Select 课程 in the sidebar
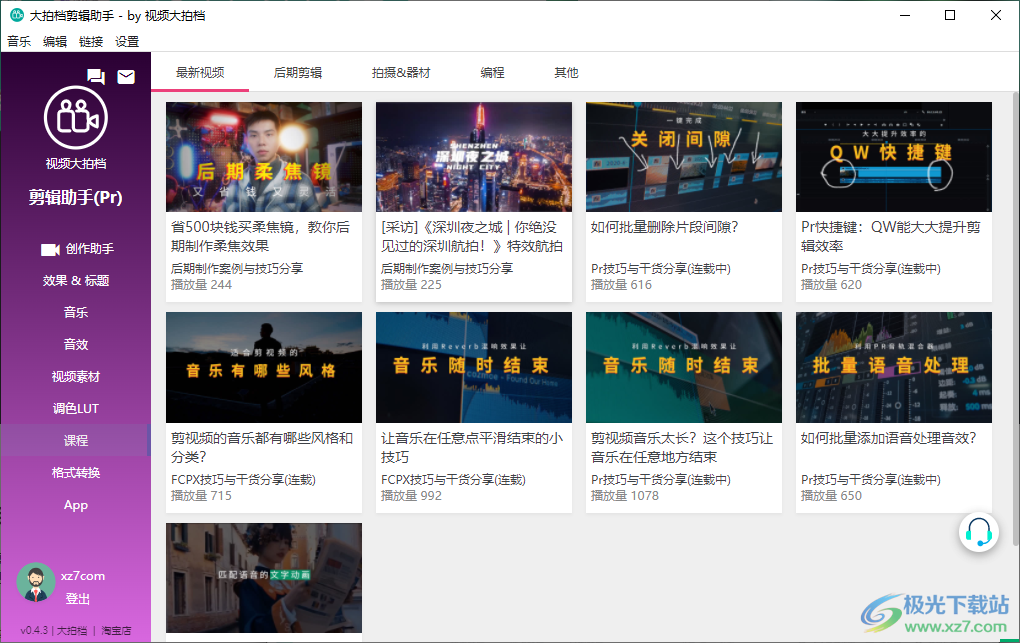The height and width of the screenshot is (643, 1020). 75,441
